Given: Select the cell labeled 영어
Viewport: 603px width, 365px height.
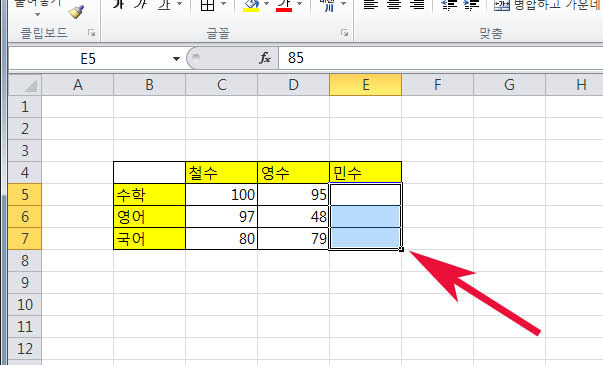Looking at the screenshot, I should click(150, 217).
